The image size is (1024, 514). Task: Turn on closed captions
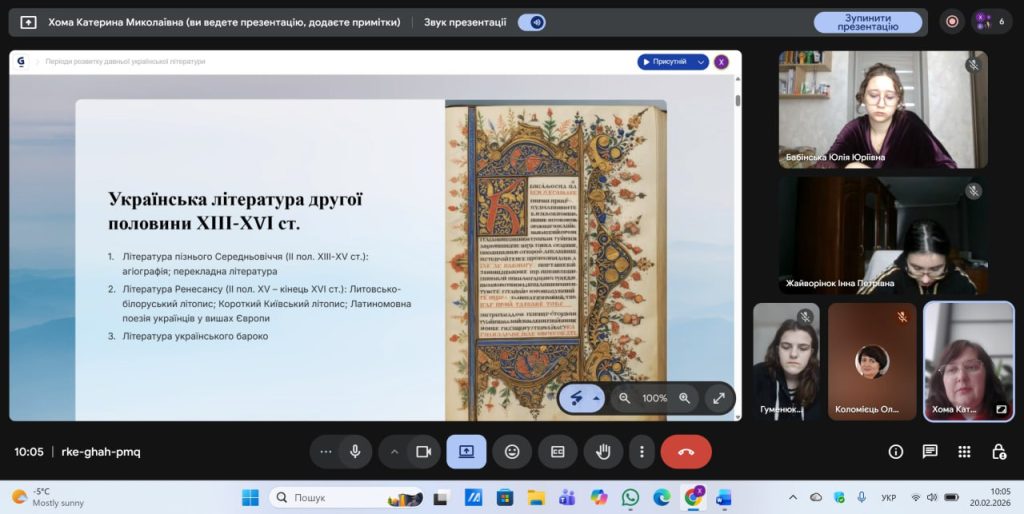click(x=558, y=452)
